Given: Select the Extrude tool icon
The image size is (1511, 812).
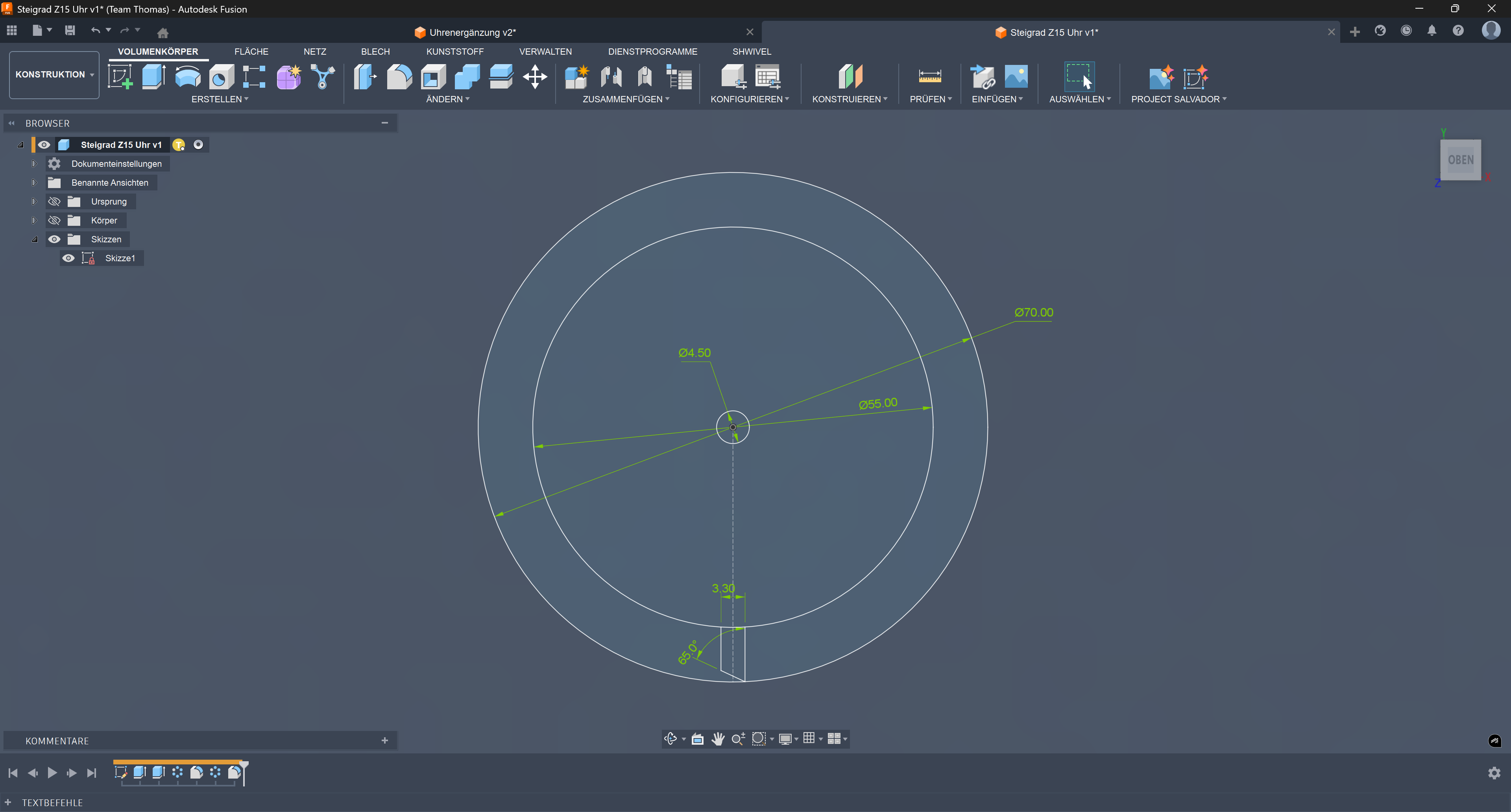Looking at the screenshot, I should [154, 77].
